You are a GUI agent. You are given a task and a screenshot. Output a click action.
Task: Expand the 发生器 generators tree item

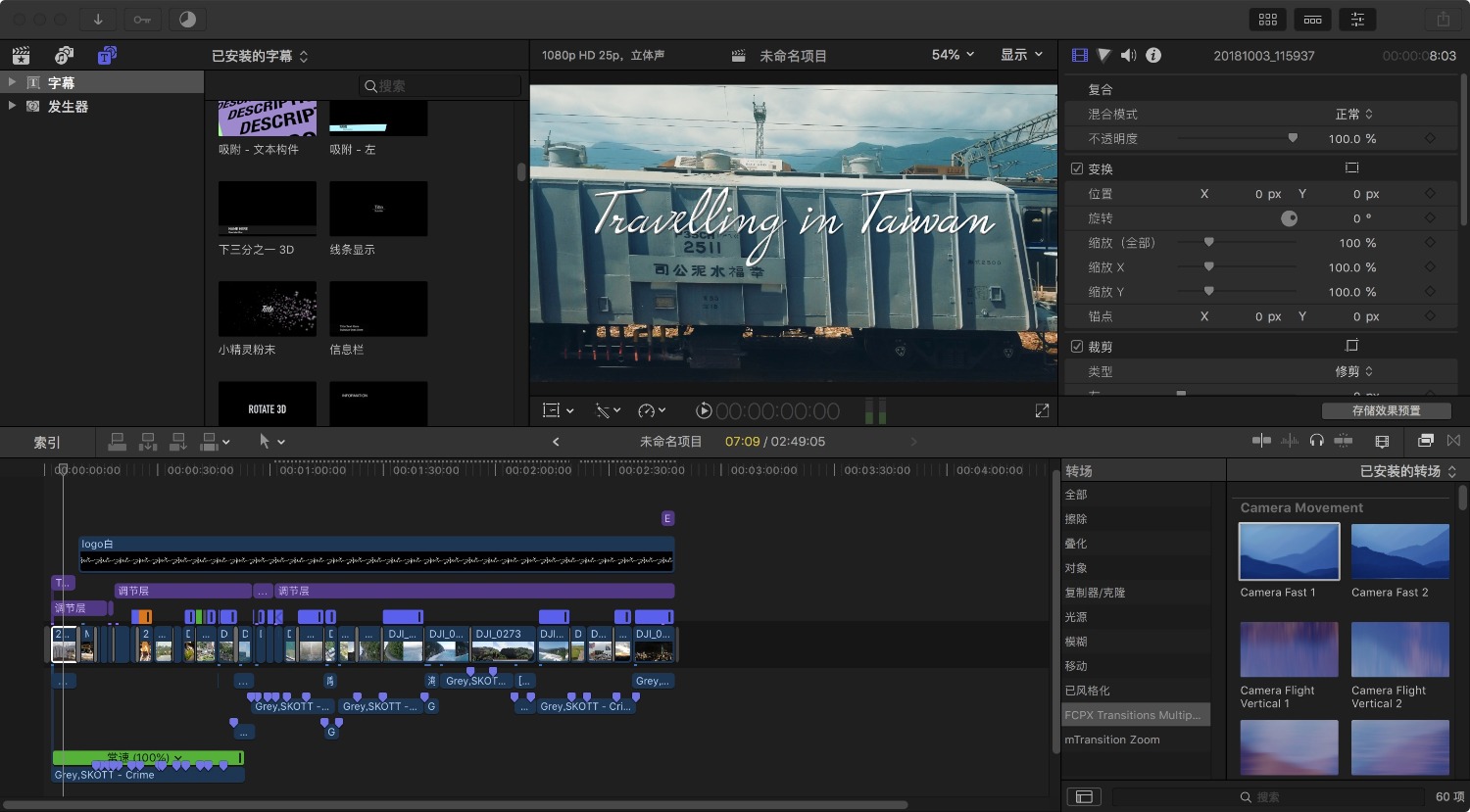12,106
